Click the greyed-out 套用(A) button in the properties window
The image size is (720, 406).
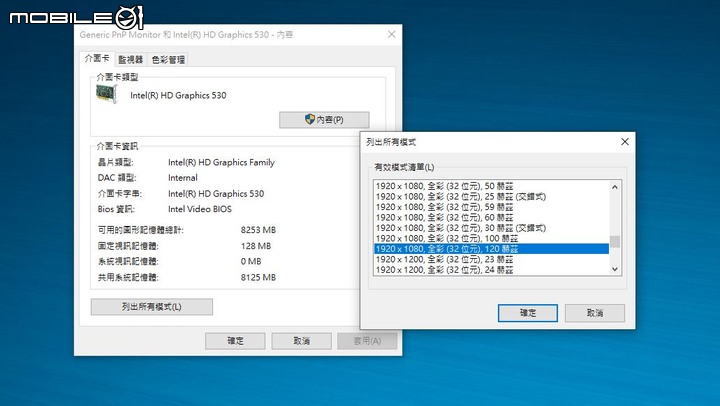367,341
